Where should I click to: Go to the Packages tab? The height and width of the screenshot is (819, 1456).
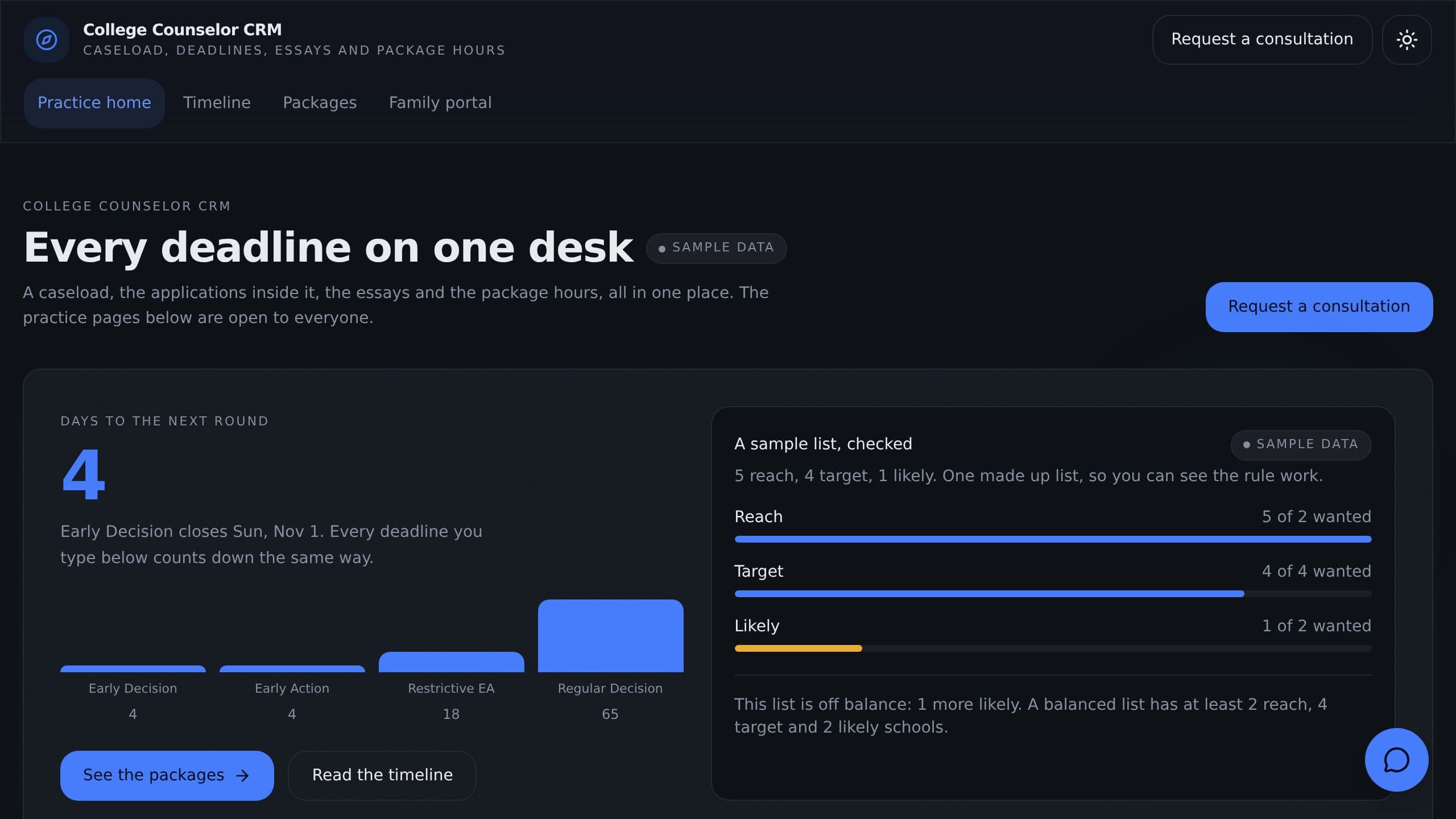(x=320, y=103)
